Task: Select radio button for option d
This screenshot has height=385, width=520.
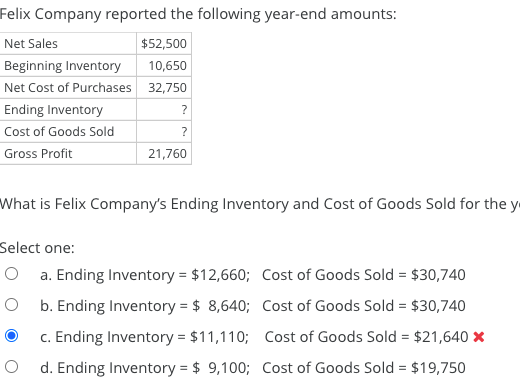Action: pyautogui.click(x=12, y=367)
